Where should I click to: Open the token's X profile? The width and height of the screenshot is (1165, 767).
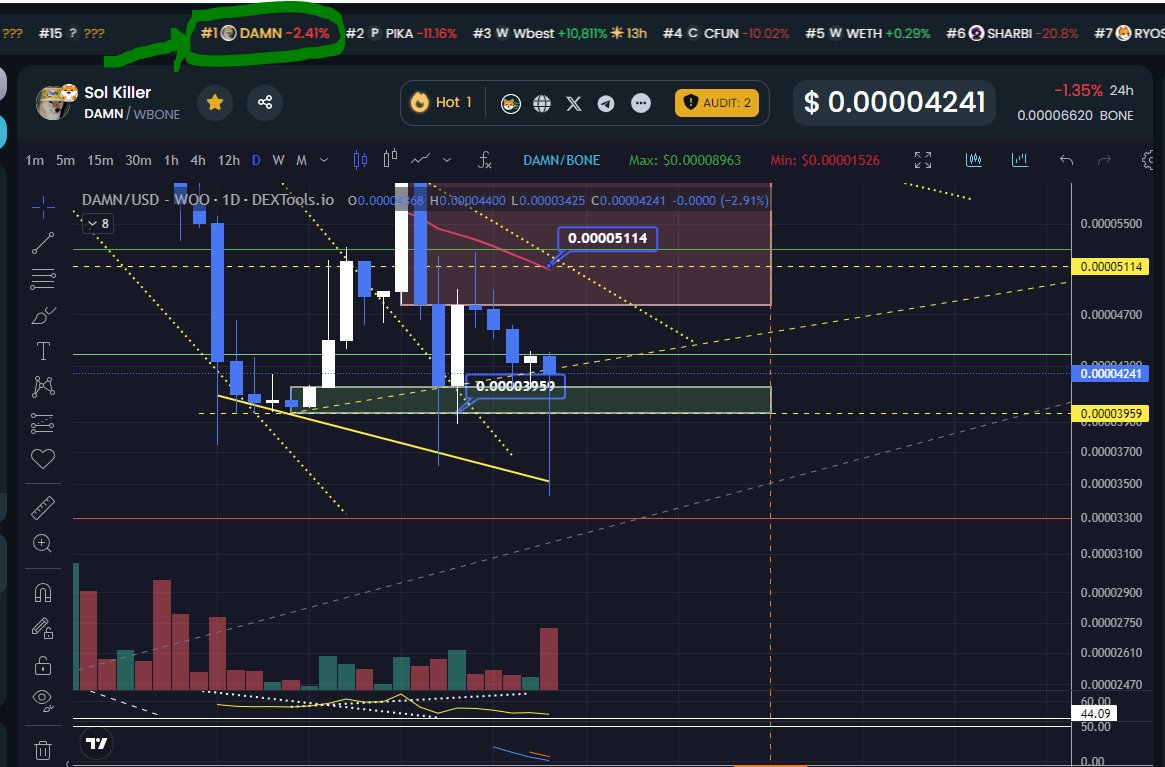coord(574,103)
